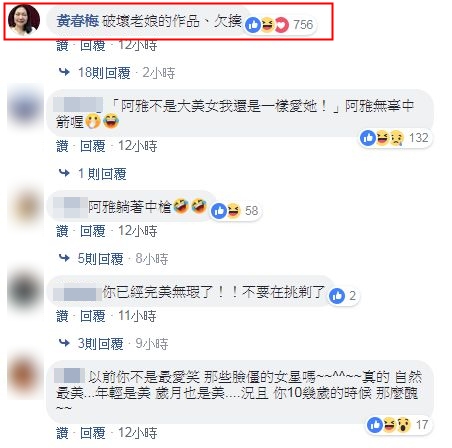Click the reply arrow icon beside 18則回覆

(64, 72)
